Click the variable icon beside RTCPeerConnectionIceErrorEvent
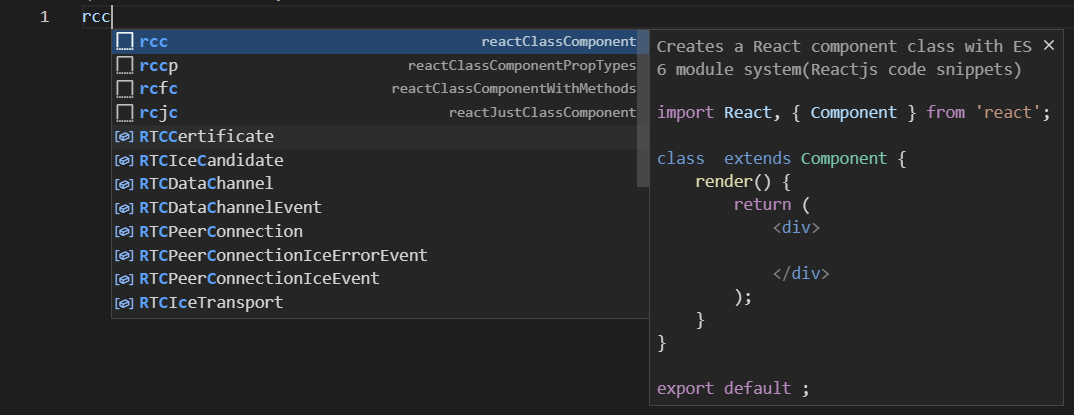 point(125,255)
